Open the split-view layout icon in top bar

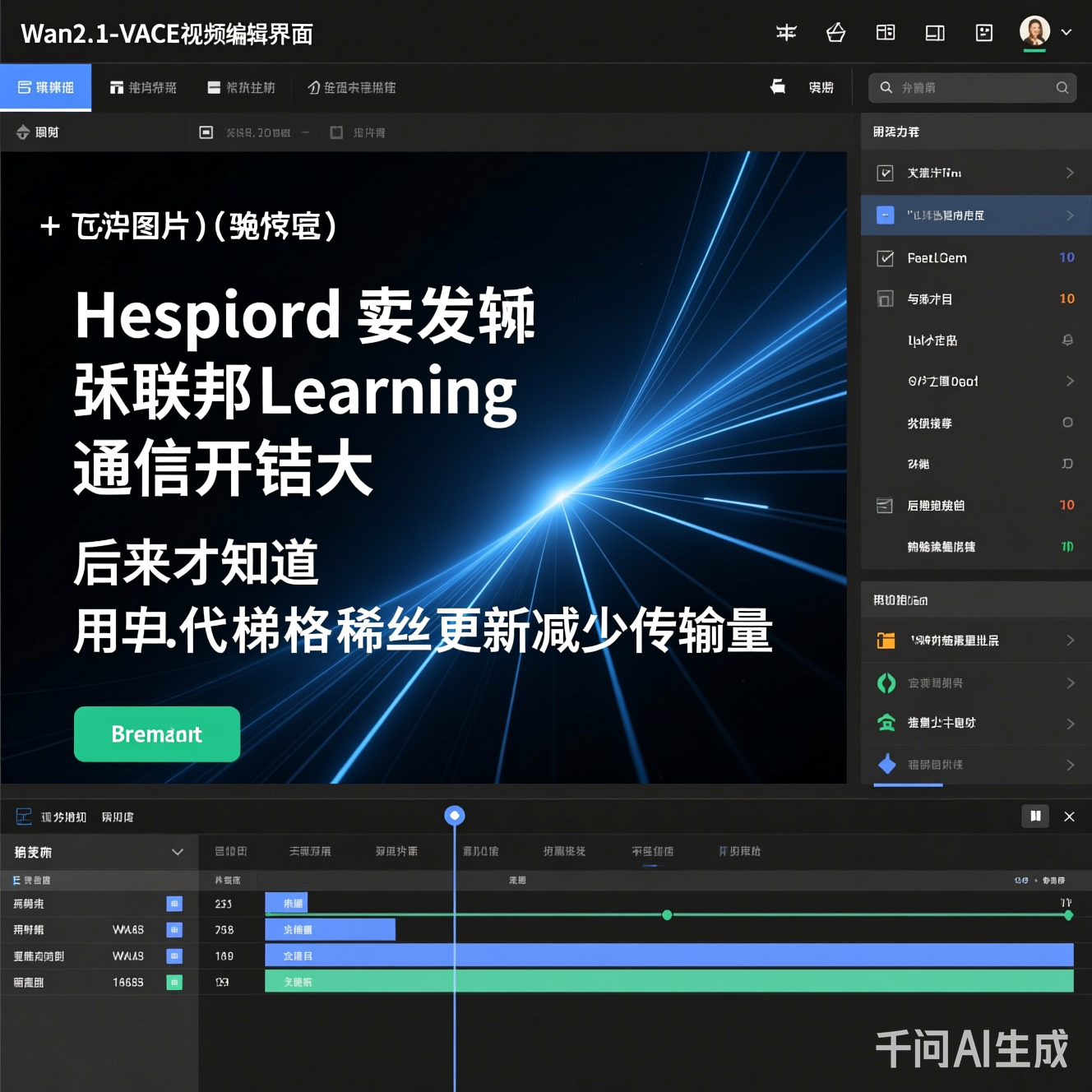[x=935, y=33]
